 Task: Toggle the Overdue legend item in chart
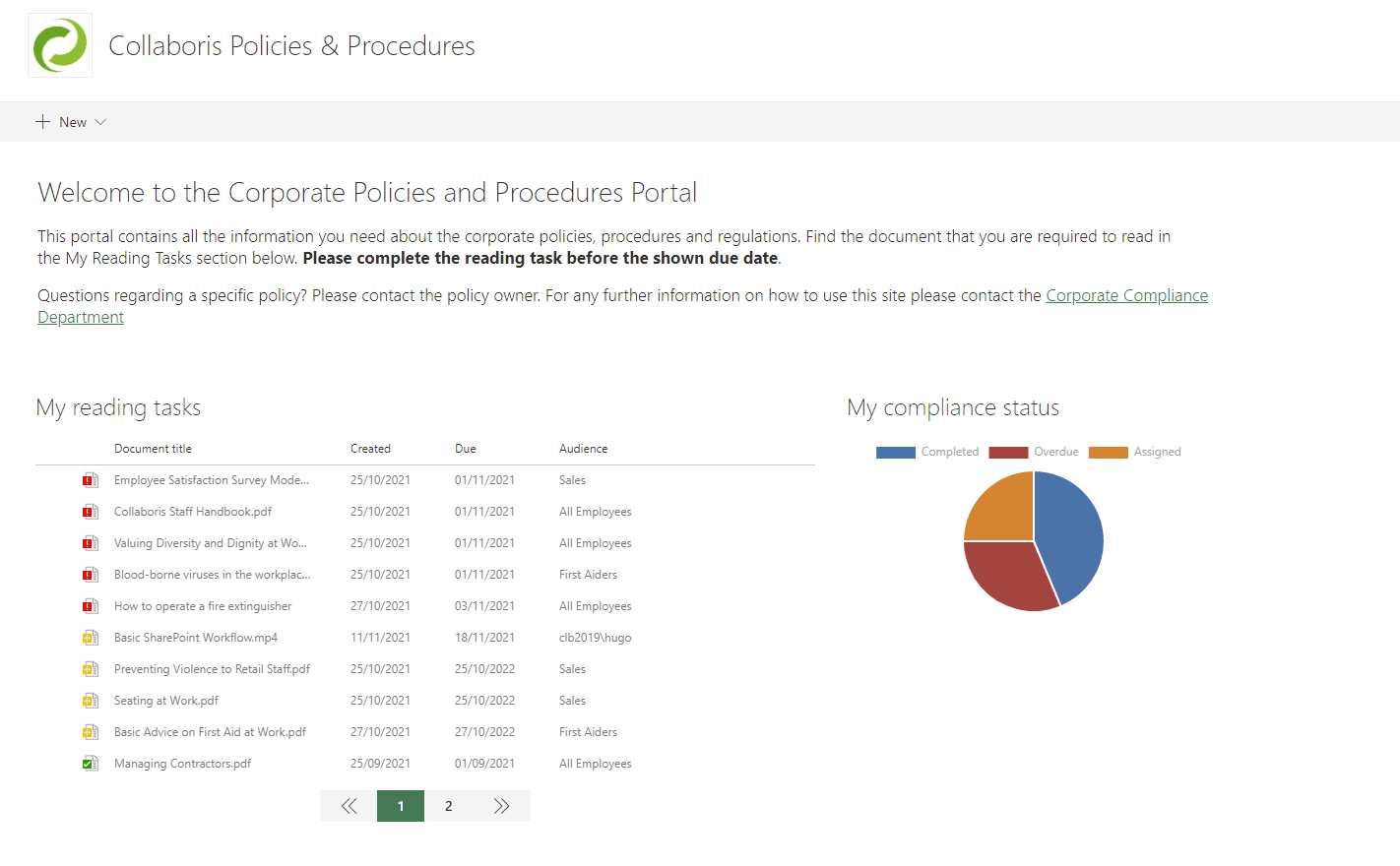click(1055, 452)
